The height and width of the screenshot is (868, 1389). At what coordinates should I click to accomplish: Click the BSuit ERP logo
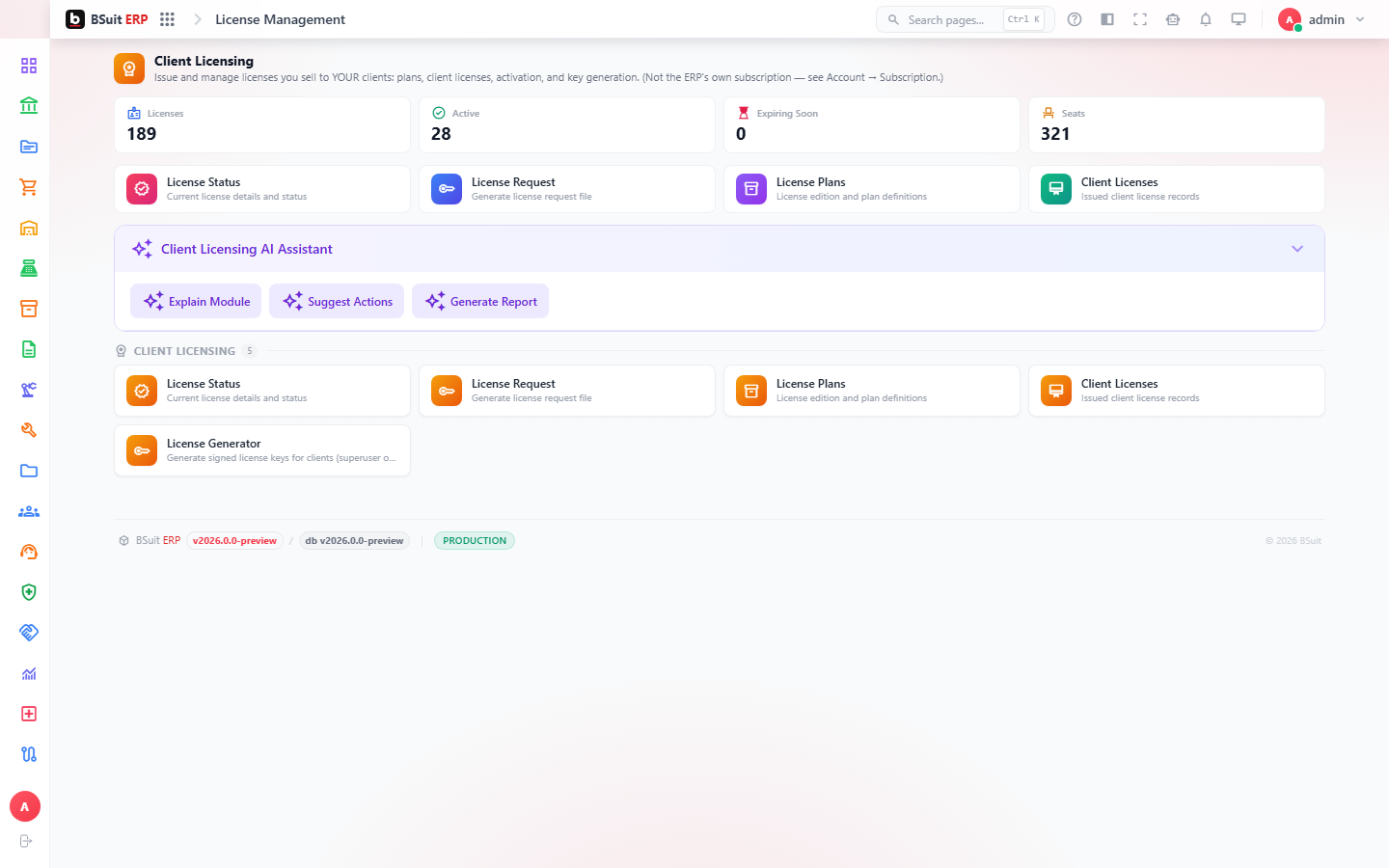point(107,19)
